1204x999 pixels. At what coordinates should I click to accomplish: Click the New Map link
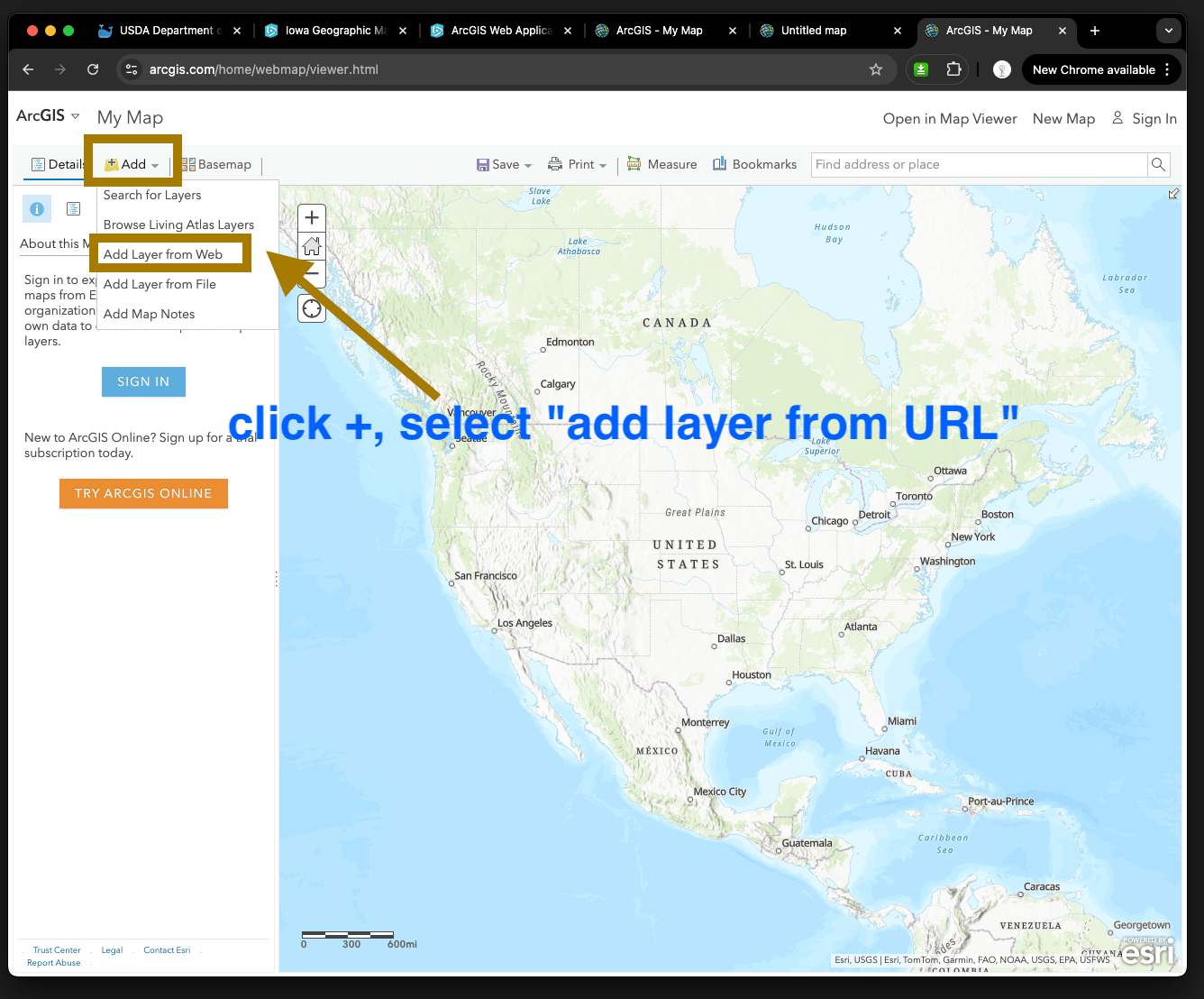pyautogui.click(x=1063, y=119)
